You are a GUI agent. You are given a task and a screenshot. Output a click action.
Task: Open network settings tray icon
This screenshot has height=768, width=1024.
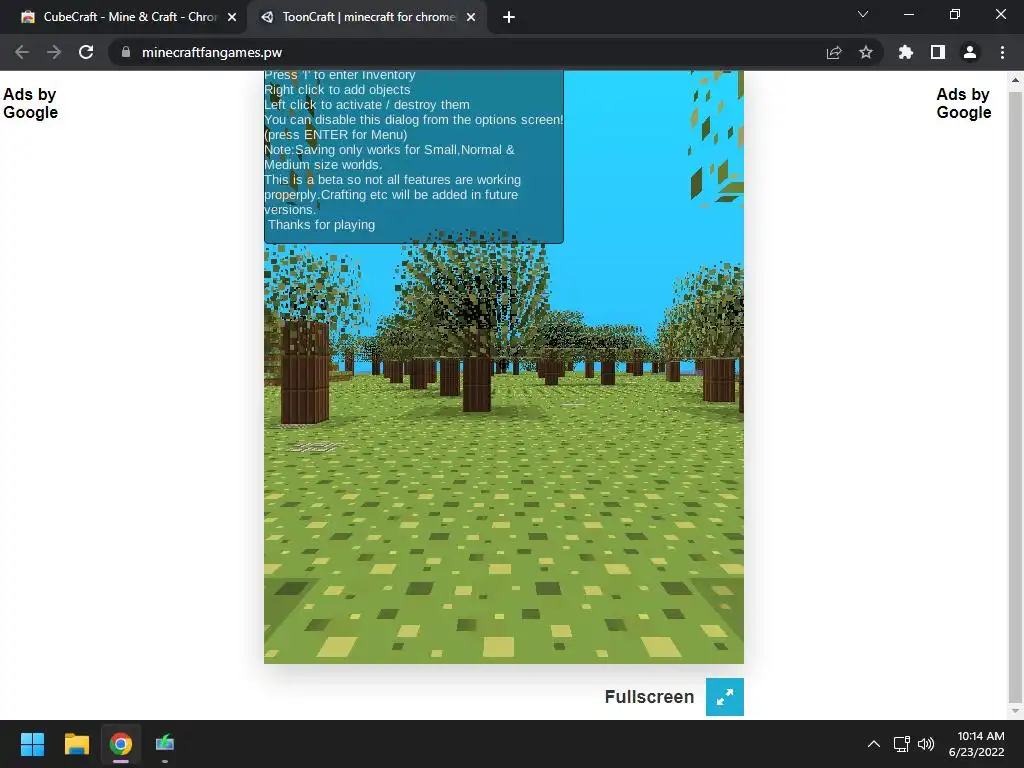pyautogui.click(x=902, y=744)
